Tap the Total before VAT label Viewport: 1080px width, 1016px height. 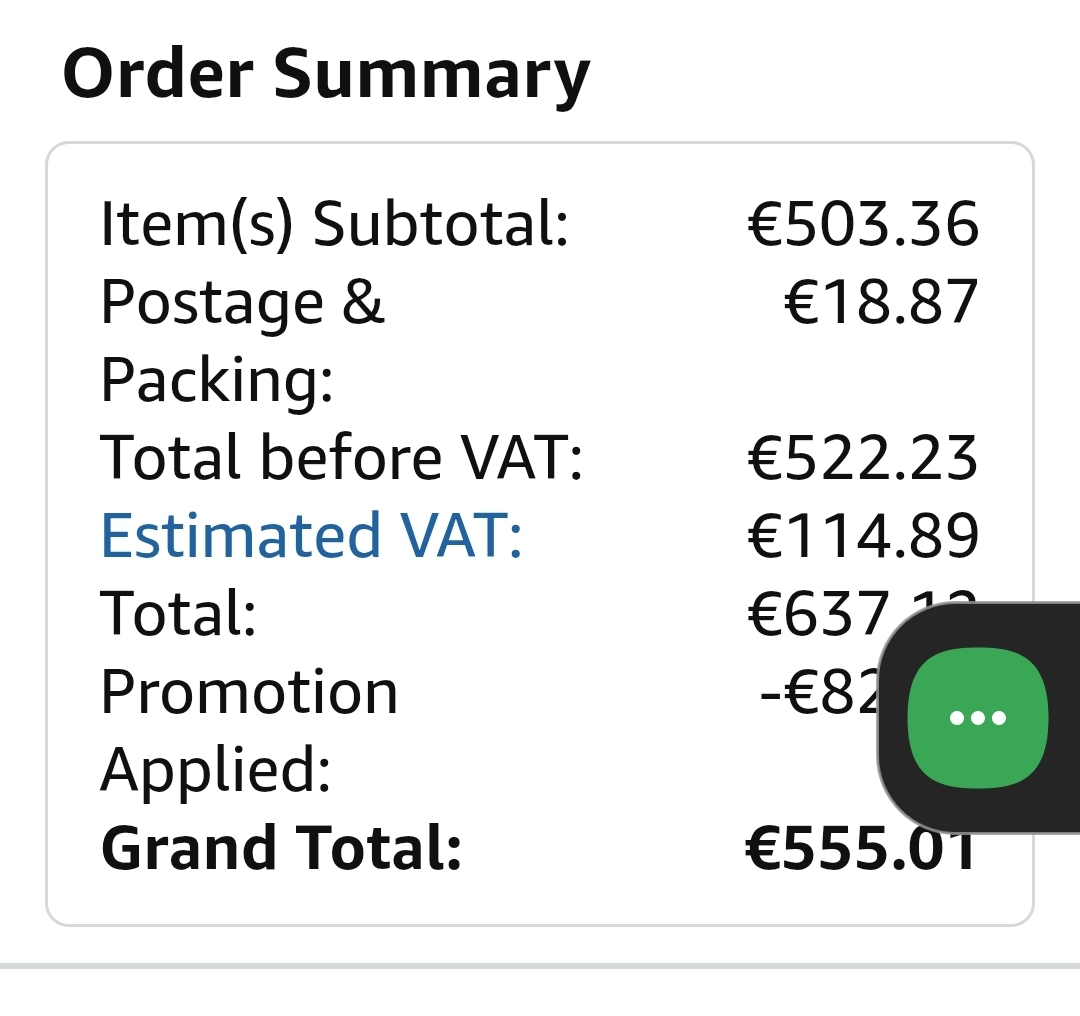342,457
